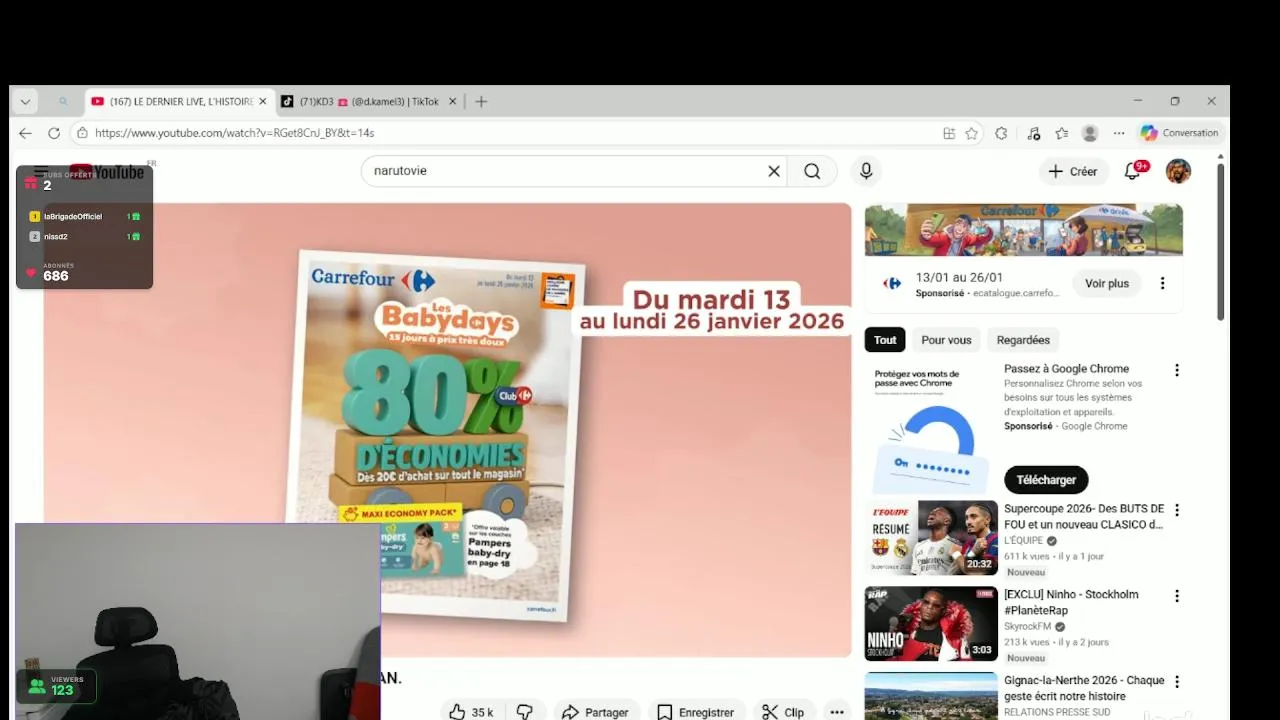Open Ninho Stockholm video thumbnail
1280x720 pixels.
point(931,624)
